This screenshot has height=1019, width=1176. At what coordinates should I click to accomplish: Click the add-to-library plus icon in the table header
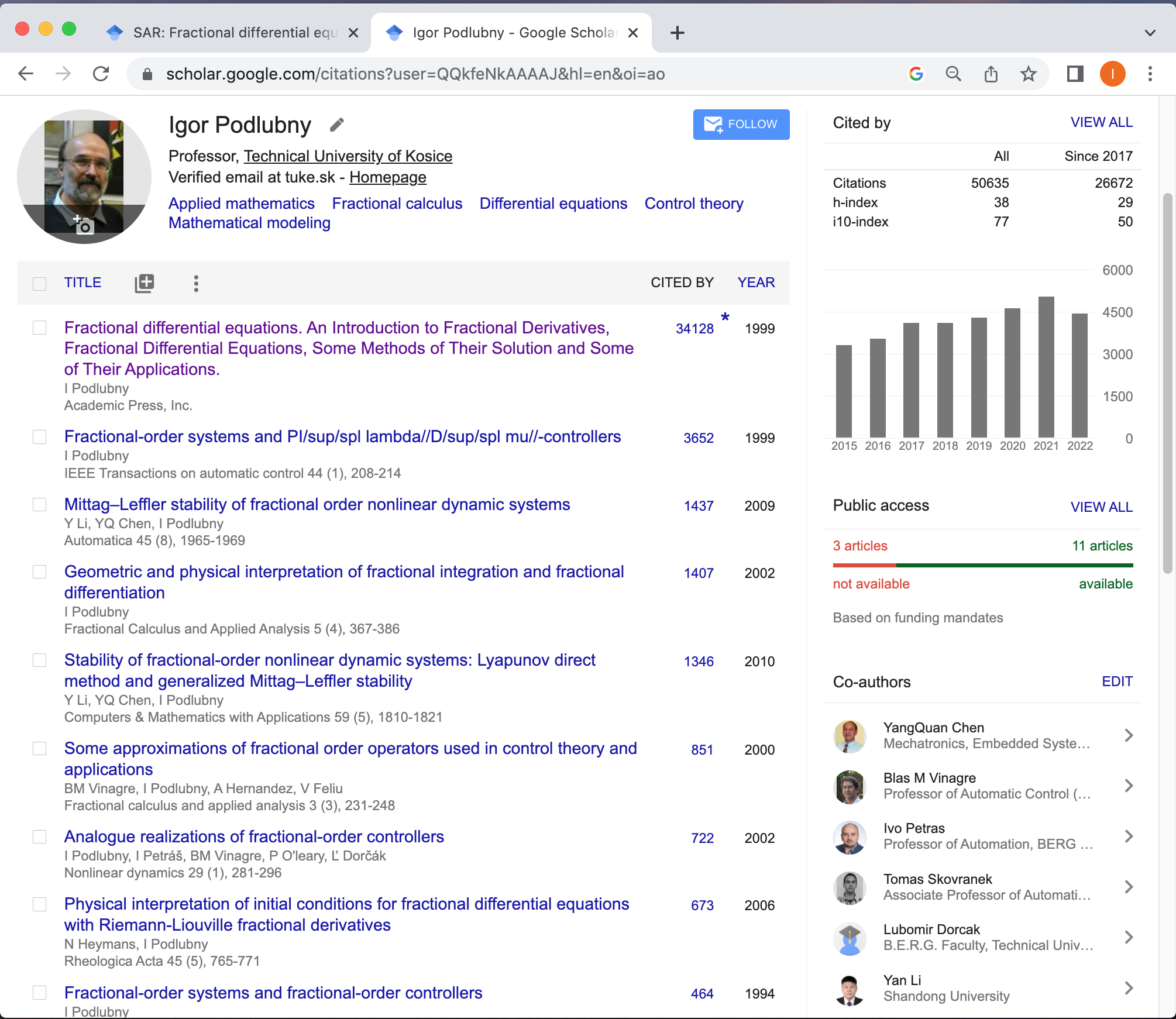pos(144,283)
